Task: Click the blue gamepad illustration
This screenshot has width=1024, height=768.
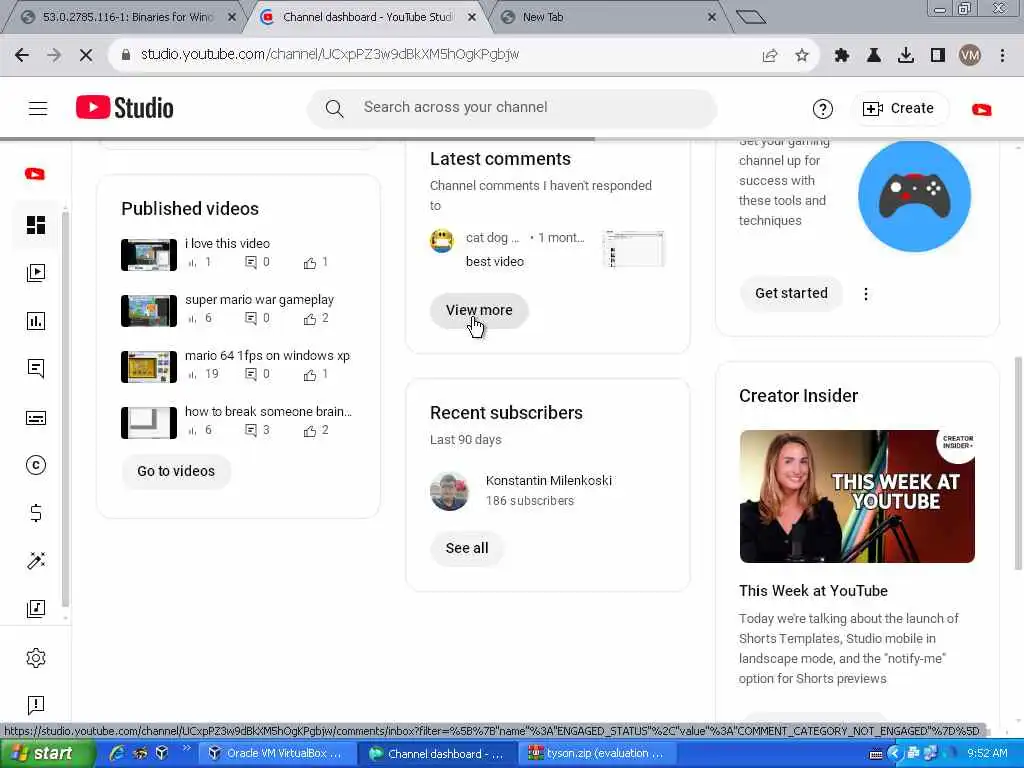Action: click(914, 196)
